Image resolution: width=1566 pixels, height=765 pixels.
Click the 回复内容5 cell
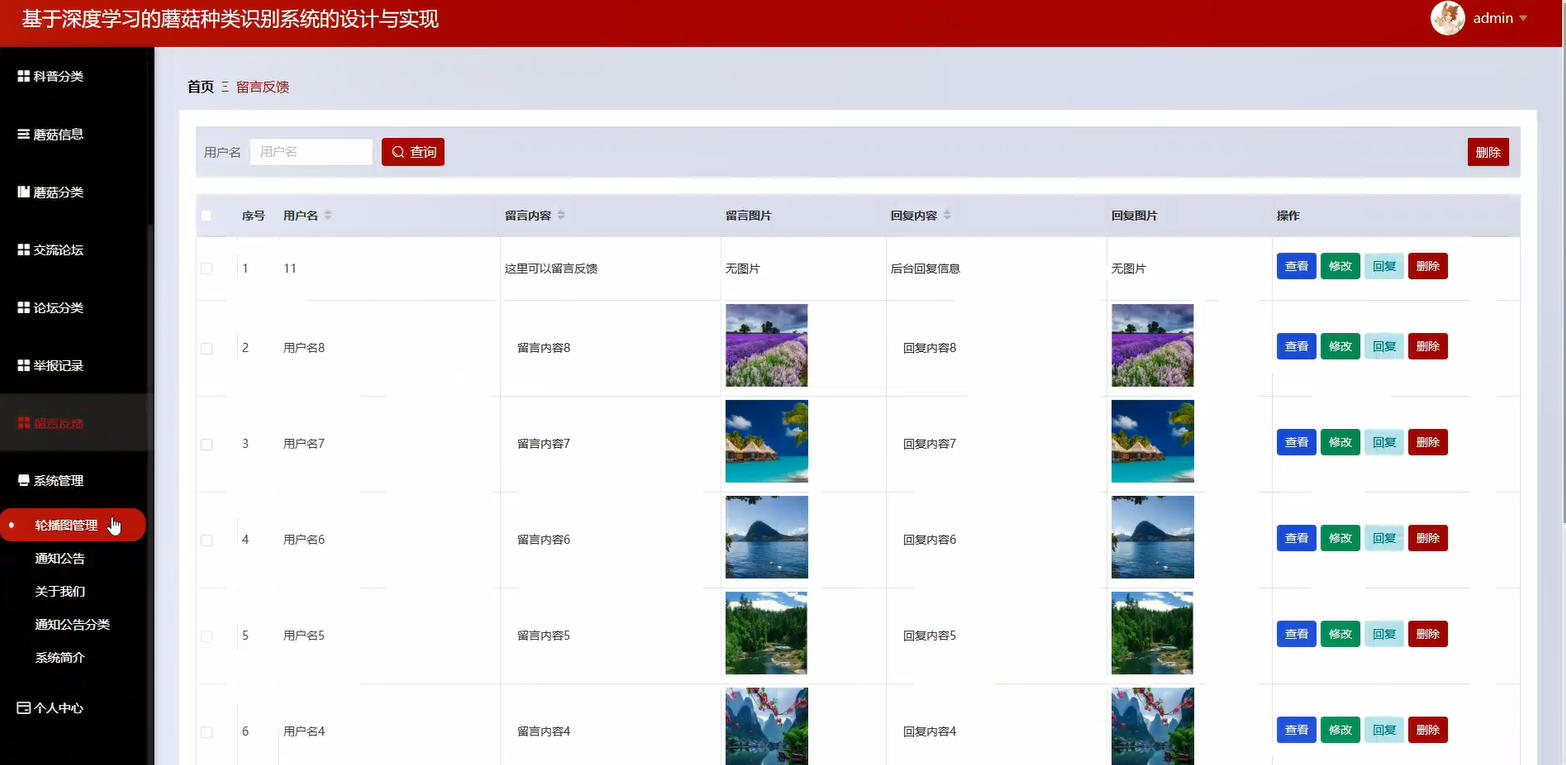929,635
